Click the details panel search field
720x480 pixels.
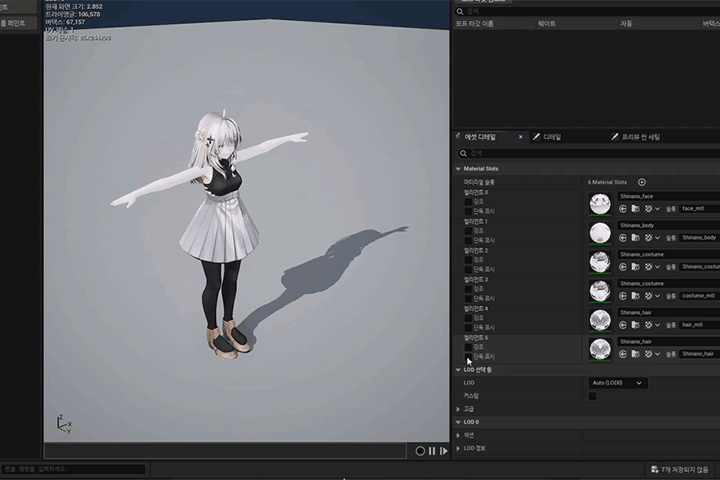click(x=588, y=153)
